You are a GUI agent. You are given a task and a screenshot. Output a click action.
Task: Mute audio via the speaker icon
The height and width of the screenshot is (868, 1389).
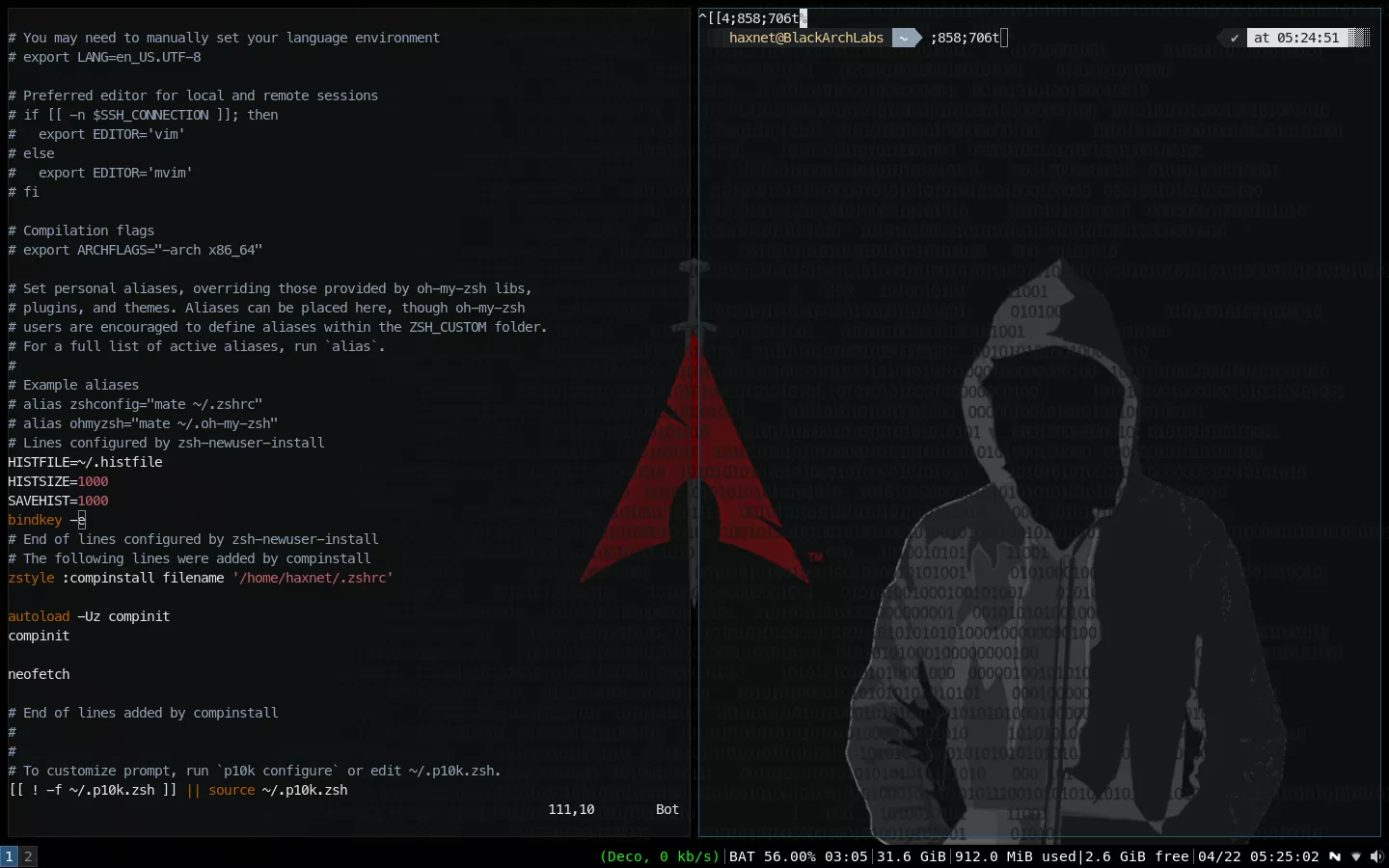pos(1378,856)
